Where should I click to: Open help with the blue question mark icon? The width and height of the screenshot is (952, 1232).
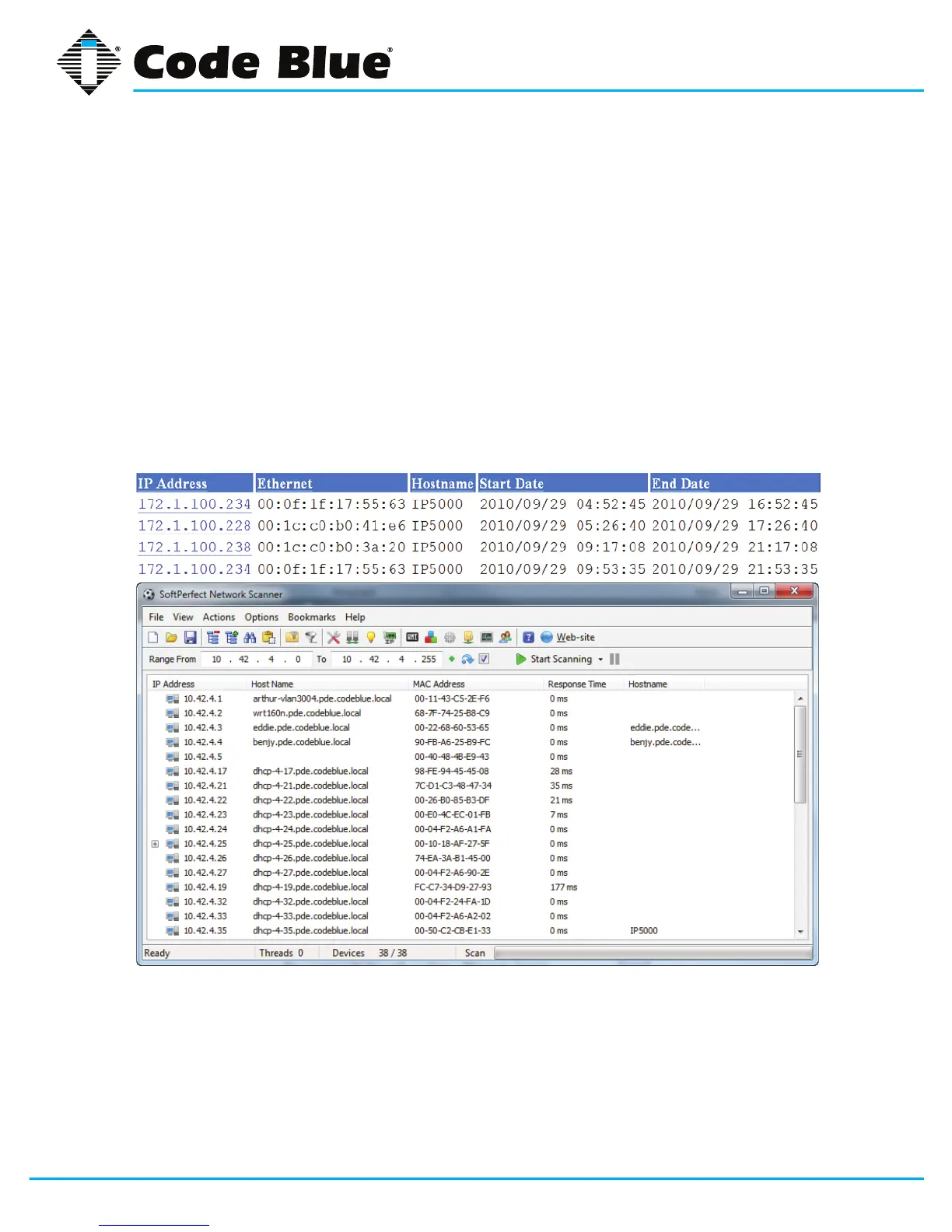click(528, 637)
